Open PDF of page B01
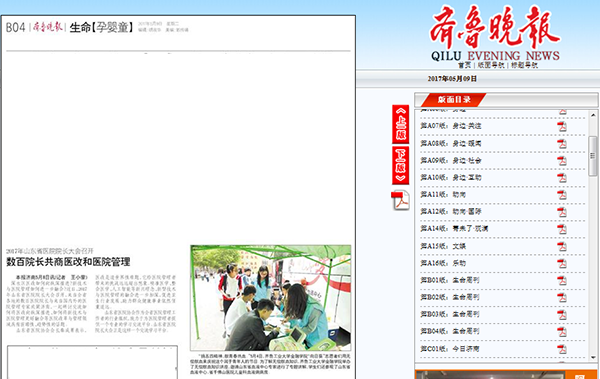600x379 pixels. click(562, 281)
